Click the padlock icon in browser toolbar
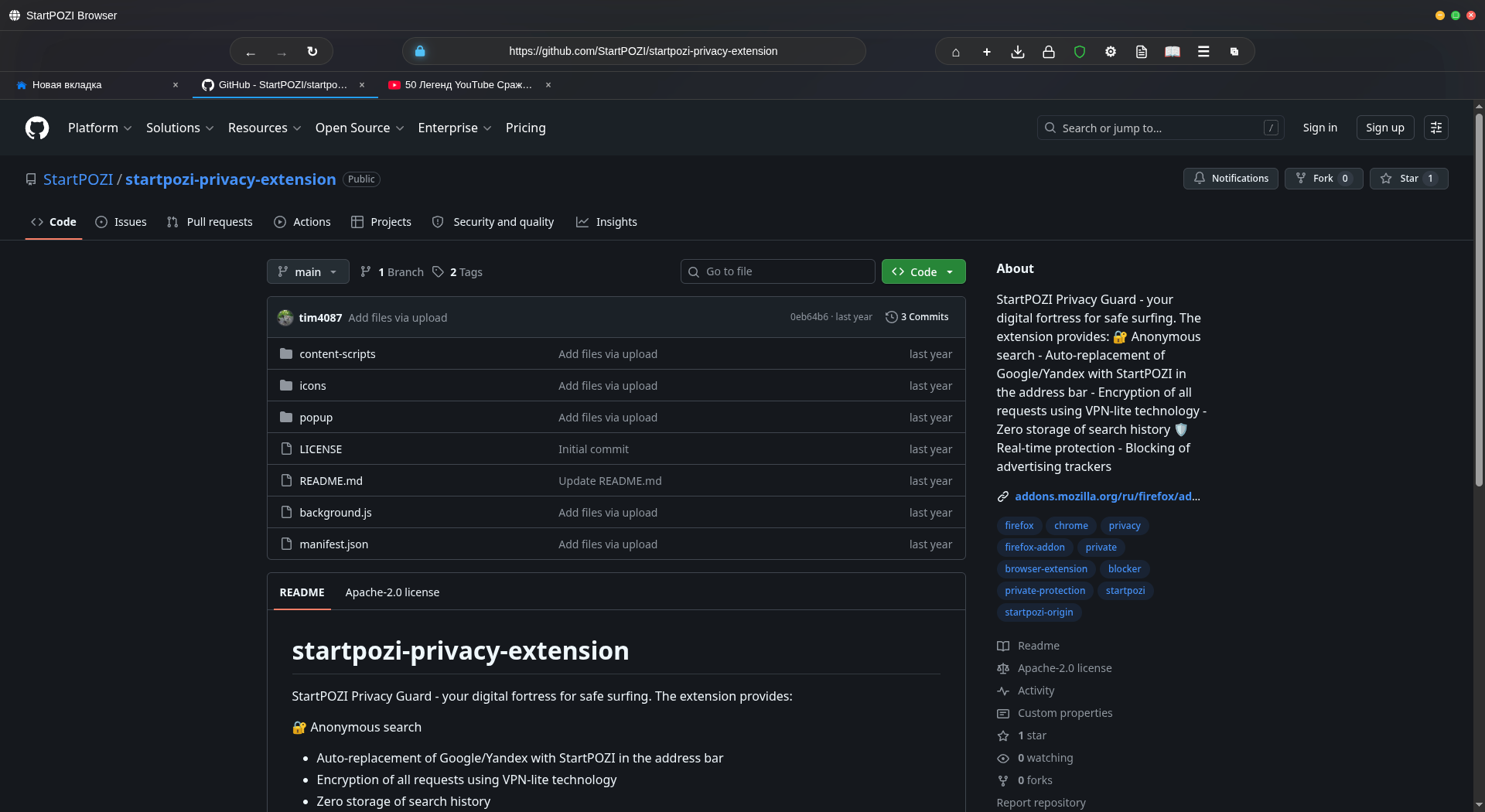 point(1049,52)
